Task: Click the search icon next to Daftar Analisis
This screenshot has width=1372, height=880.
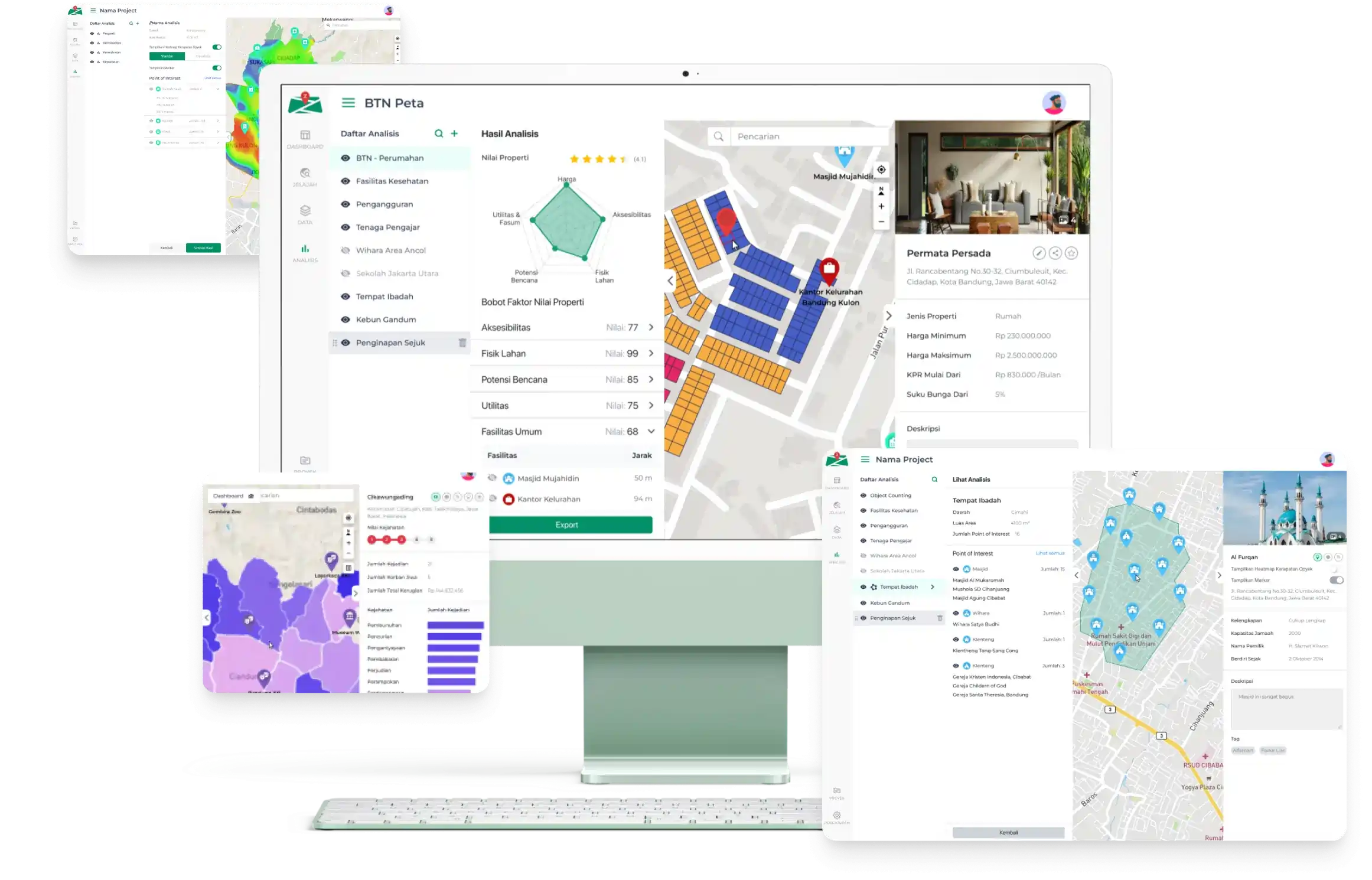Action: pyautogui.click(x=439, y=133)
